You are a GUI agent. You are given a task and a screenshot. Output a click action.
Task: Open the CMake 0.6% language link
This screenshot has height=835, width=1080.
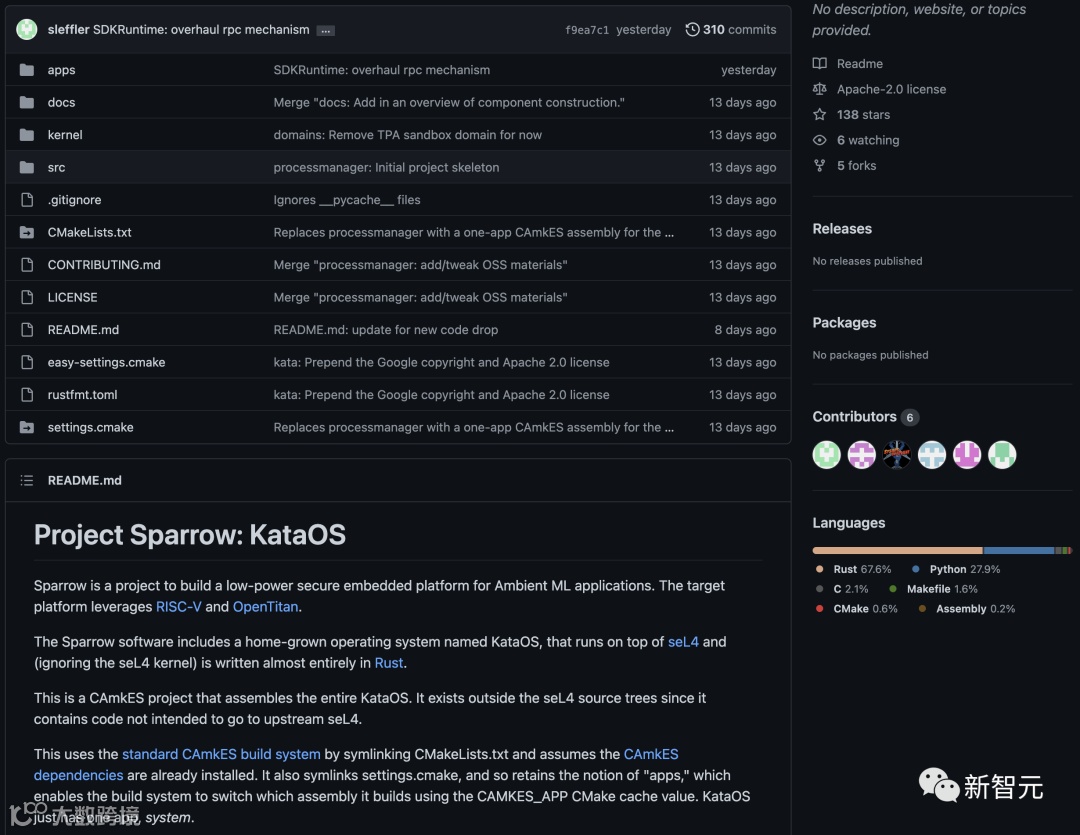(857, 608)
